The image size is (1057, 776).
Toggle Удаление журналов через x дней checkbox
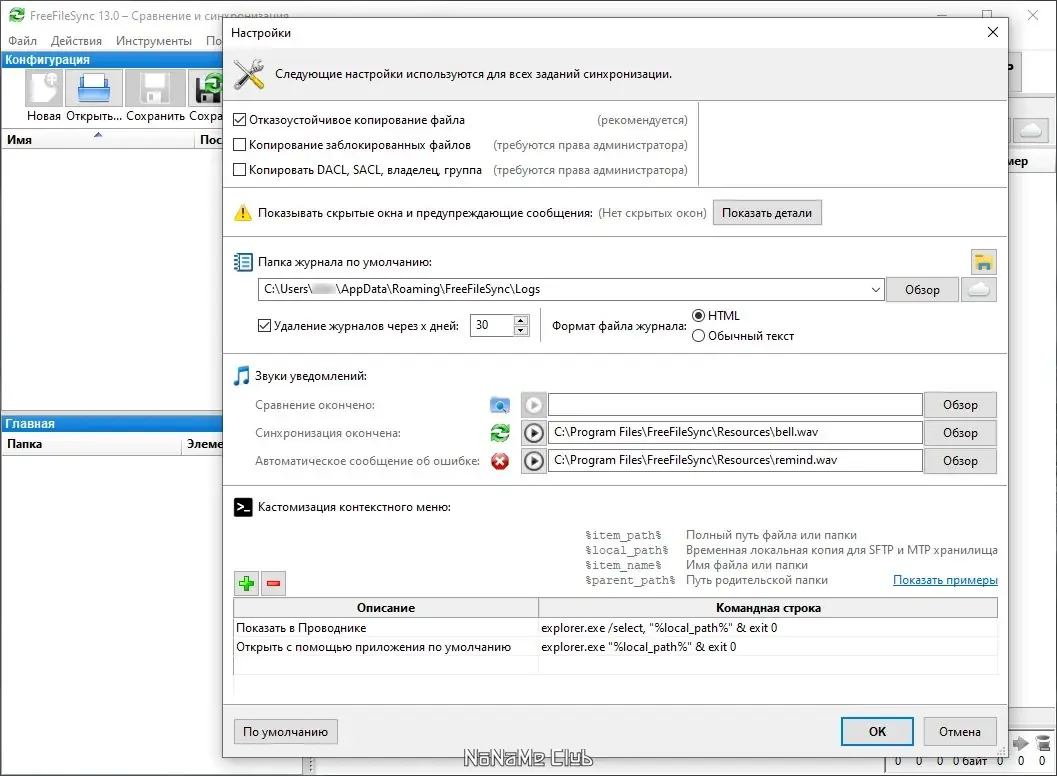pos(264,326)
